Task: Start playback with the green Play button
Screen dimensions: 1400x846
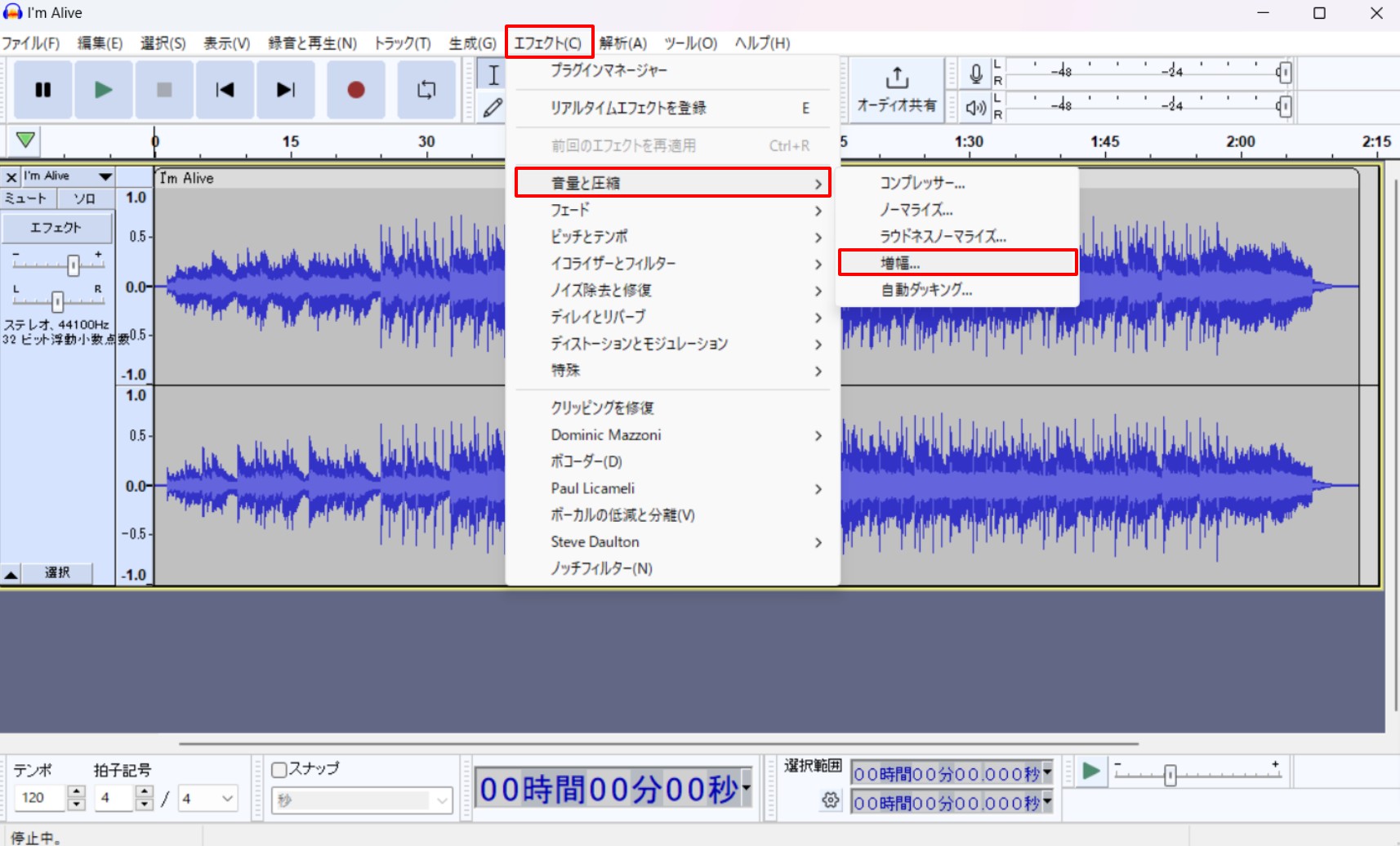Action: pyautogui.click(x=104, y=90)
